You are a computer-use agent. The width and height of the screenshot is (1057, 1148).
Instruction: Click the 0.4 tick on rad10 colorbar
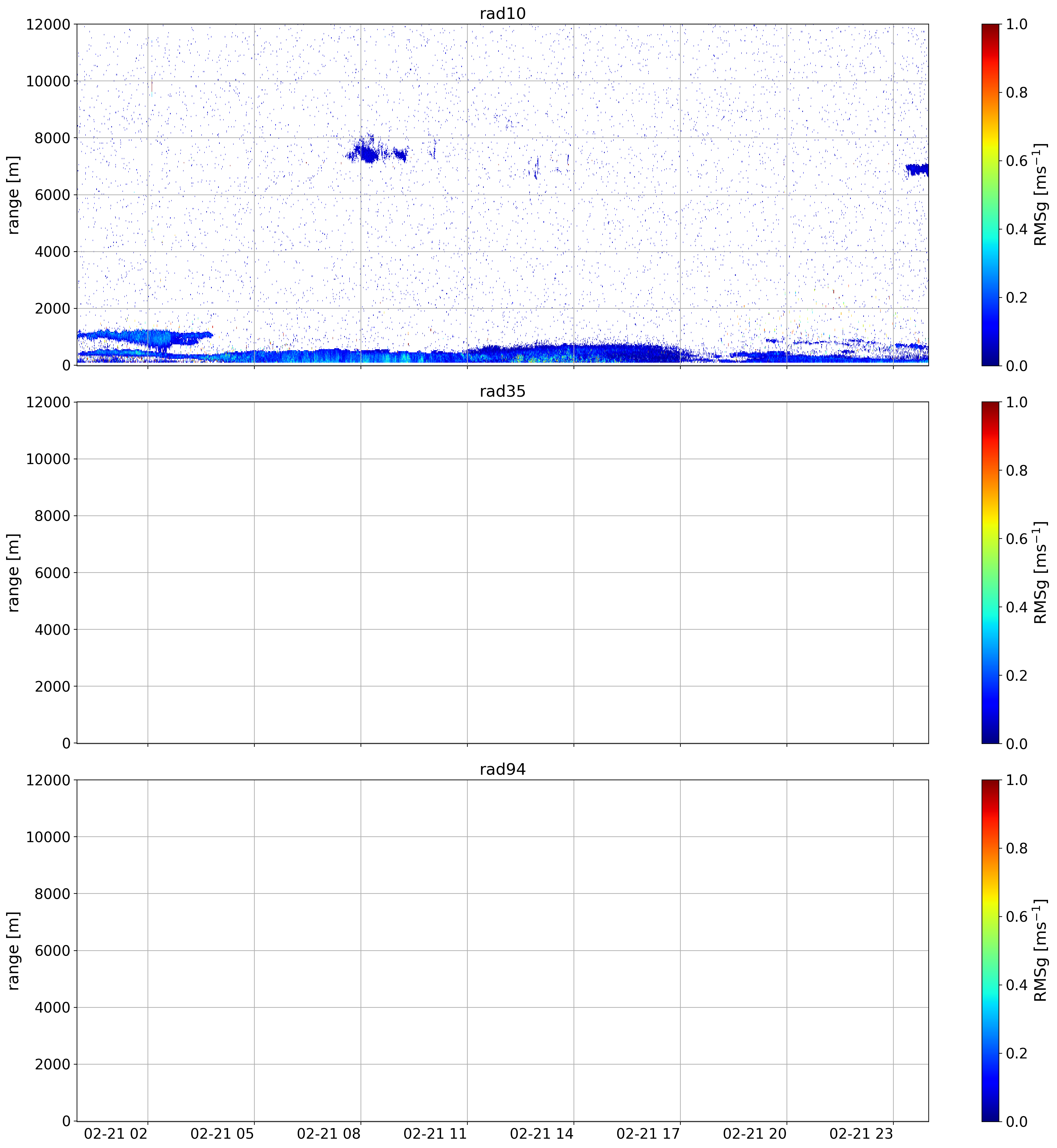click(1016, 229)
